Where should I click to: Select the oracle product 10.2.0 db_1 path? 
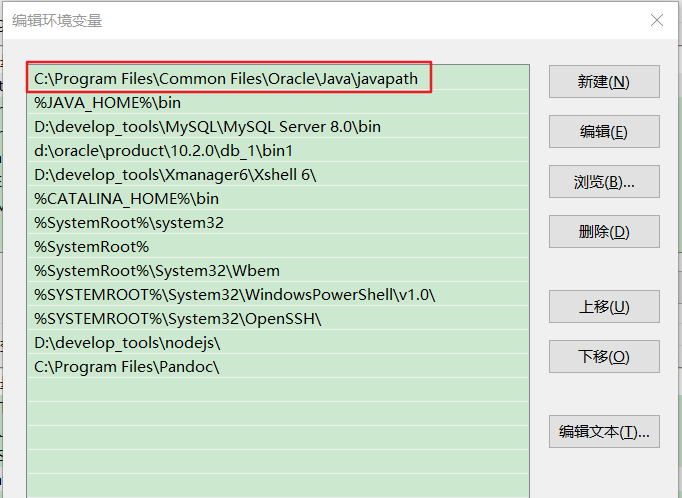pyautogui.click(x=163, y=151)
